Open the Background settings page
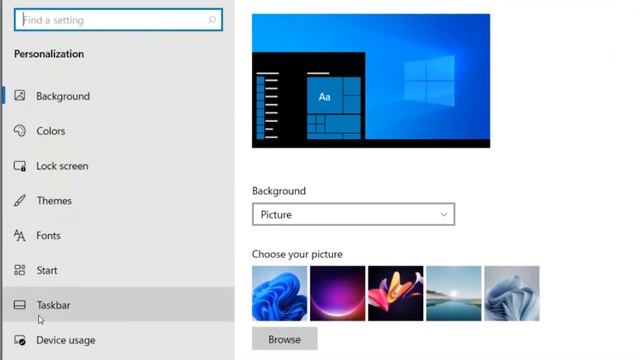Screen dimensions: 640x360 [x=118, y=96]
